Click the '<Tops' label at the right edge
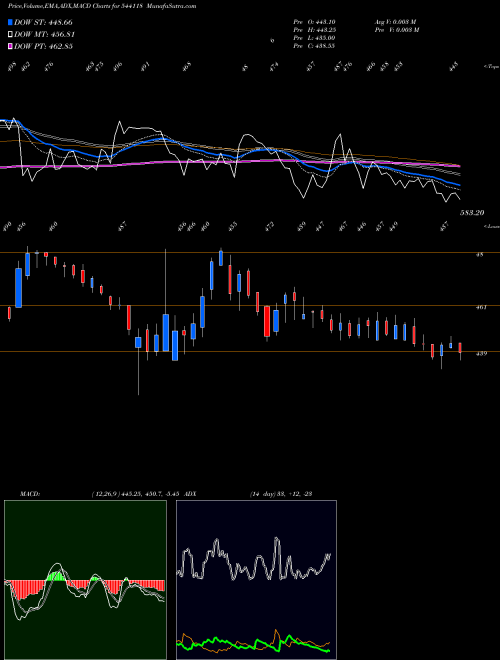The width and height of the screenshot is (500, 660). point(491,67)
